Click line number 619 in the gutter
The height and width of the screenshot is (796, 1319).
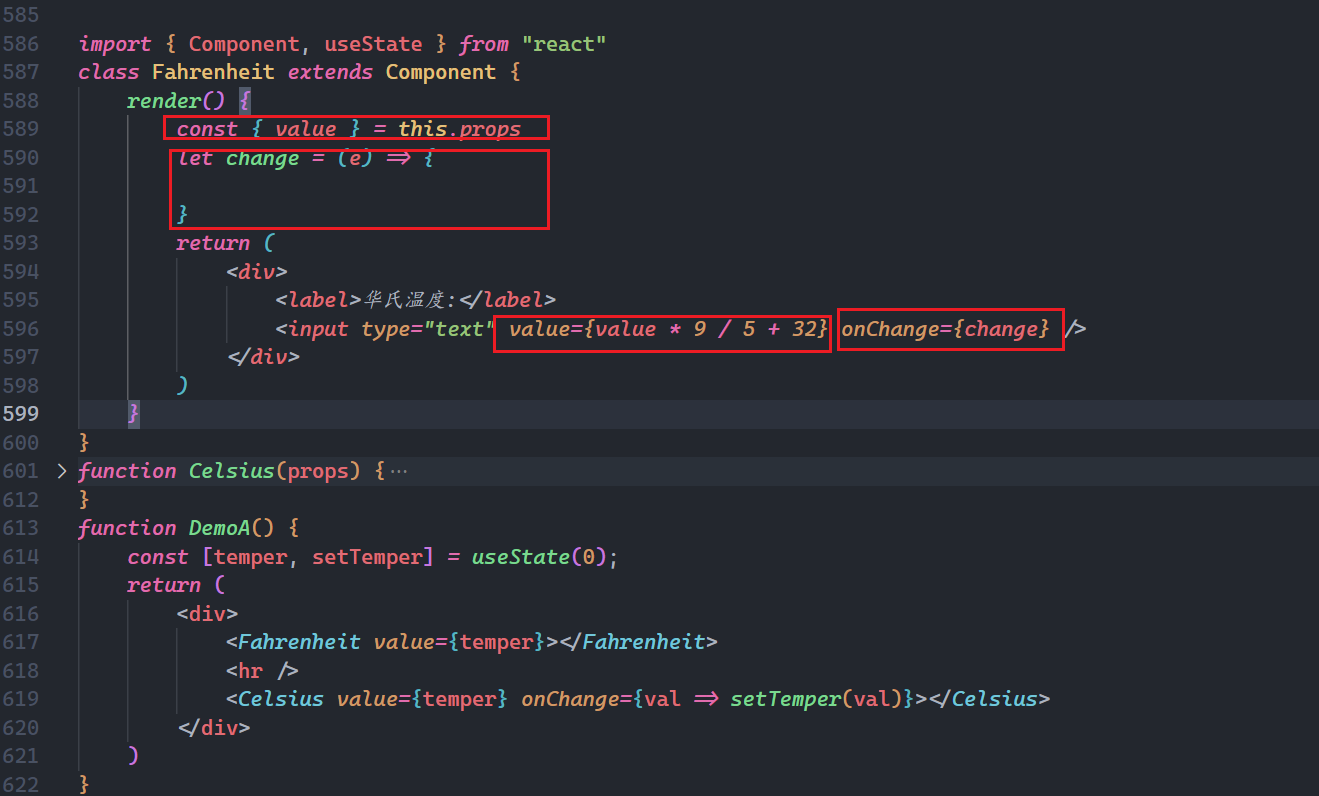(22, 699)
